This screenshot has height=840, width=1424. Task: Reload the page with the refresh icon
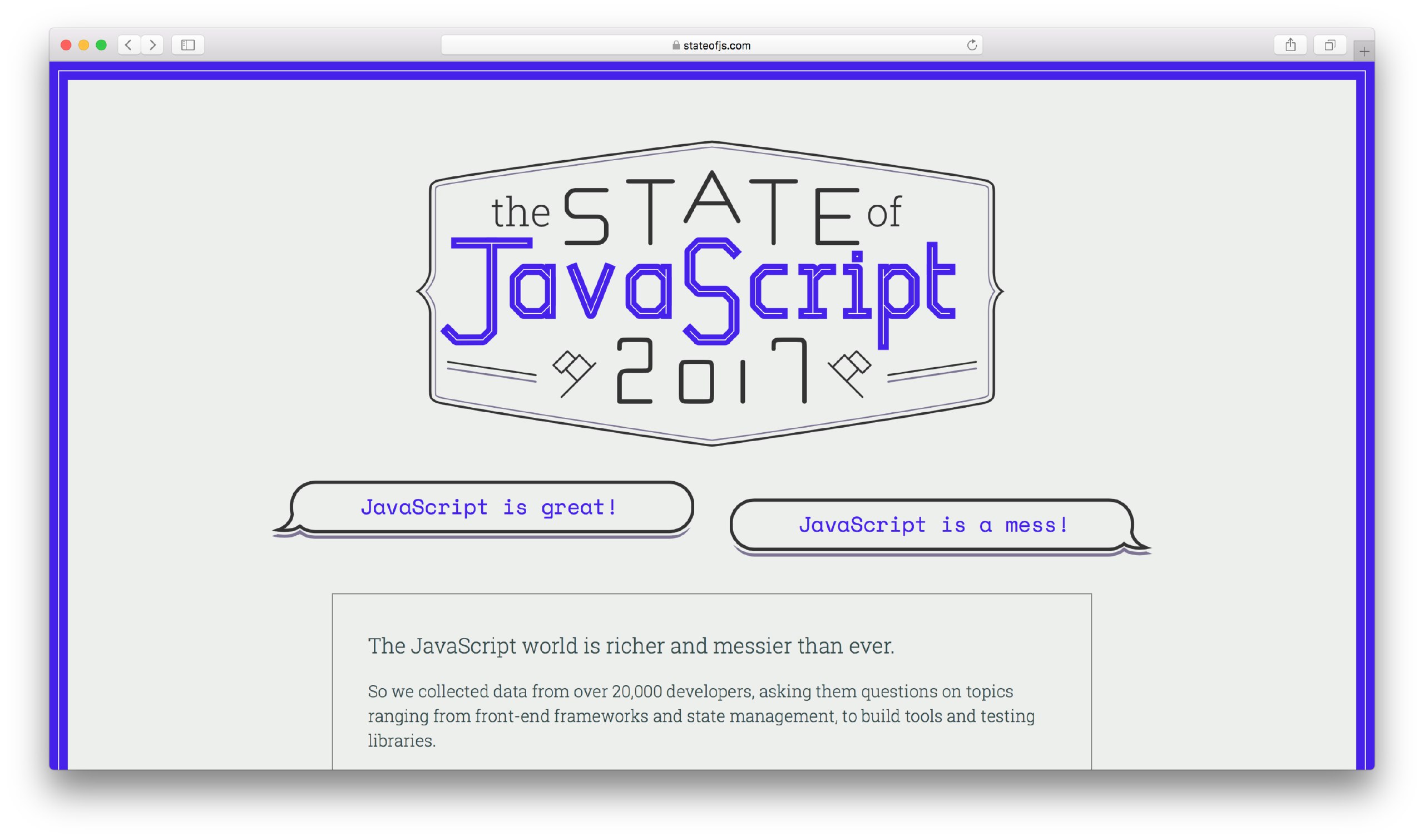(x=972, y=45)
